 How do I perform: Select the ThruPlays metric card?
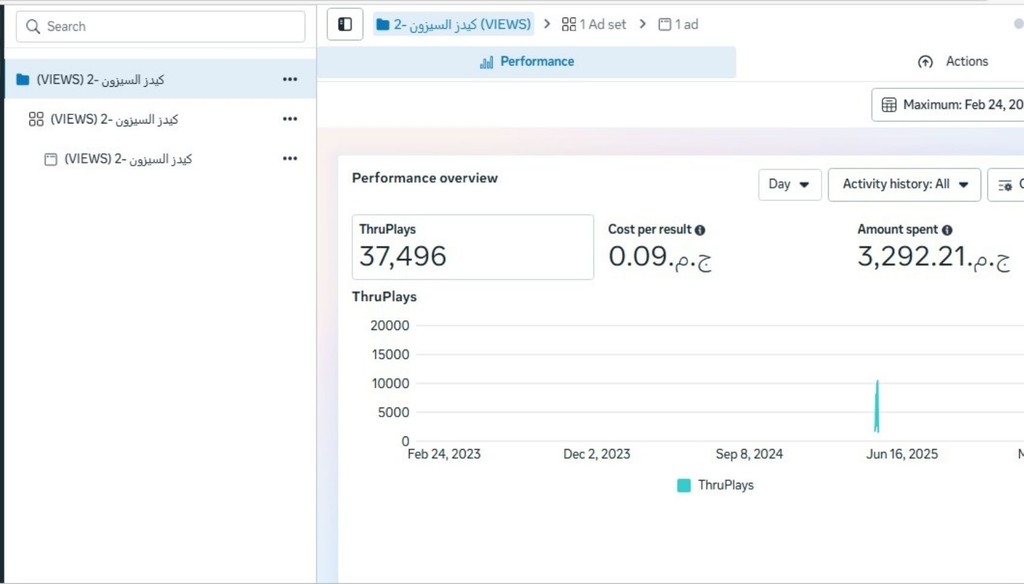(x=472, y=247)
